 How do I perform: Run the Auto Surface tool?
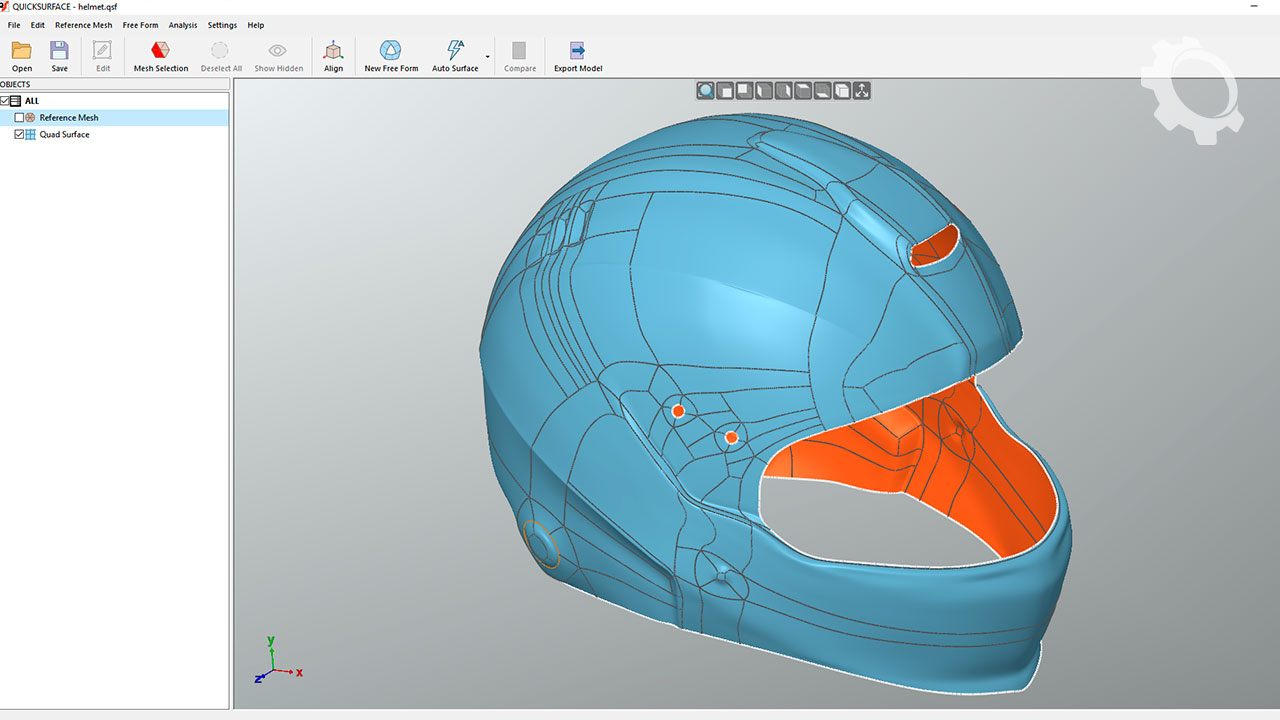pos(455,51)
